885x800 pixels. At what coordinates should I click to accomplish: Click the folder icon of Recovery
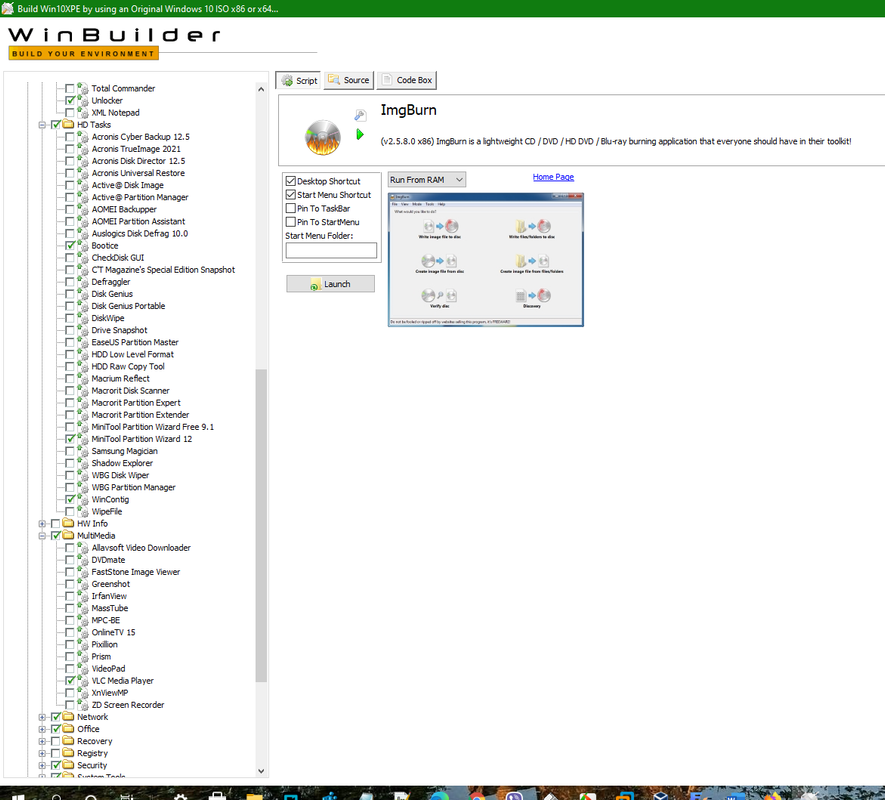pos(68,741)
